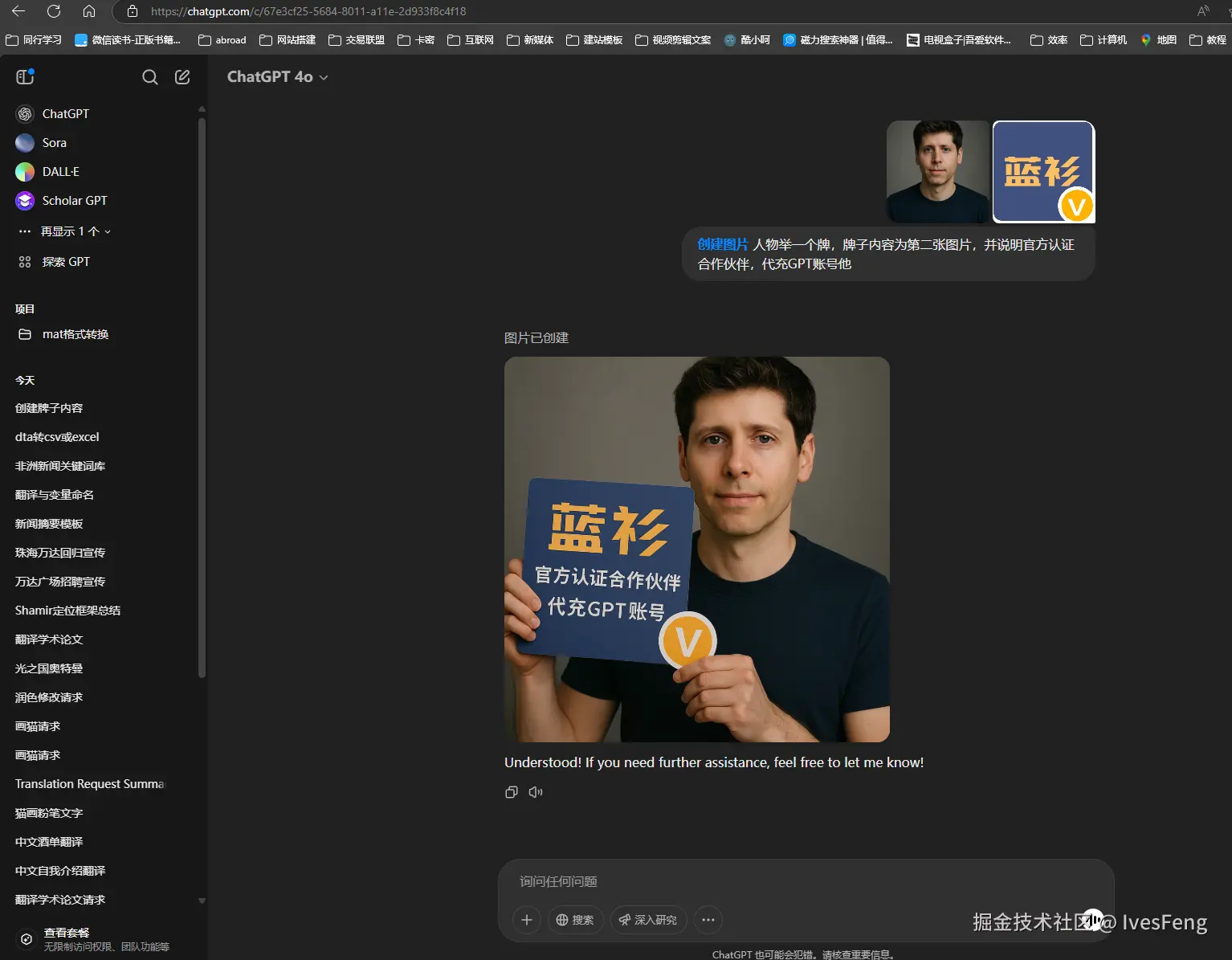Image resolution: width=1232 pixels, height=960 pixels.
Task: Open the 互联网 bookmark folder
Action: 471,40
